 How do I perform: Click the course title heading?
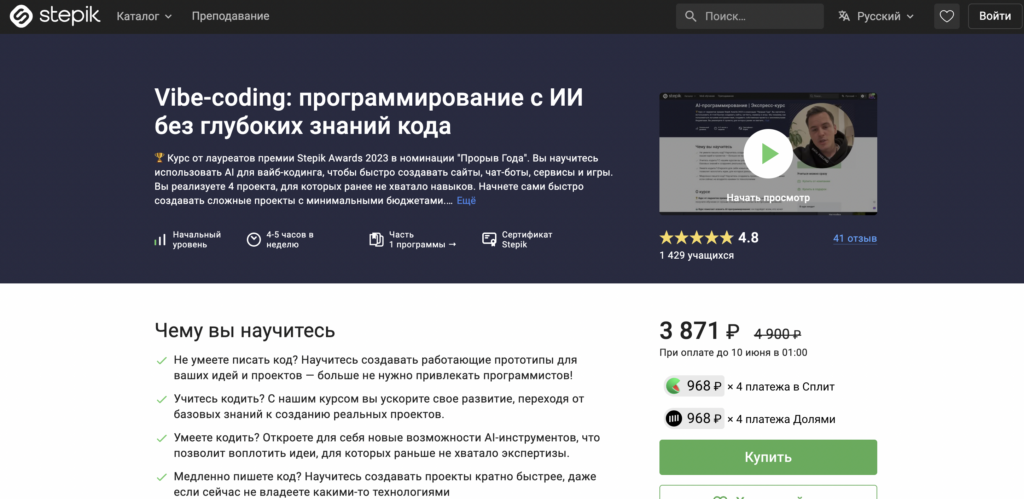pos(369,111)
